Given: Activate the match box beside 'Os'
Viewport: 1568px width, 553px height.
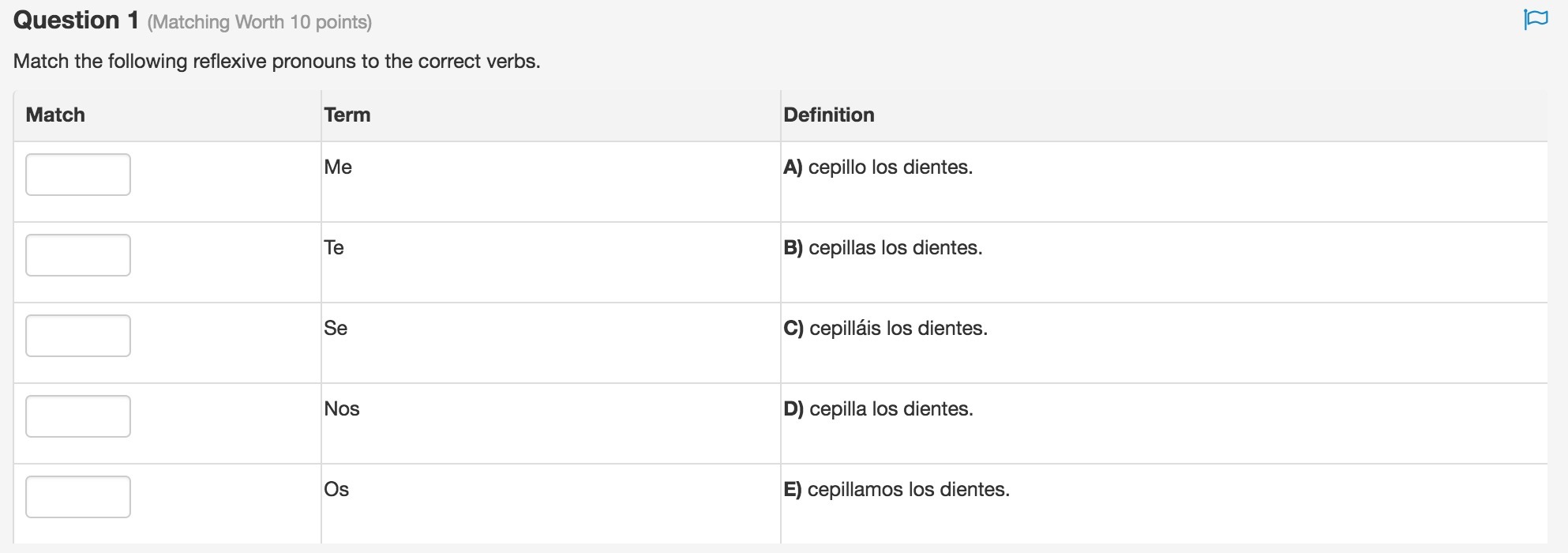Looking at the screenshot, I should pos(78,497).
